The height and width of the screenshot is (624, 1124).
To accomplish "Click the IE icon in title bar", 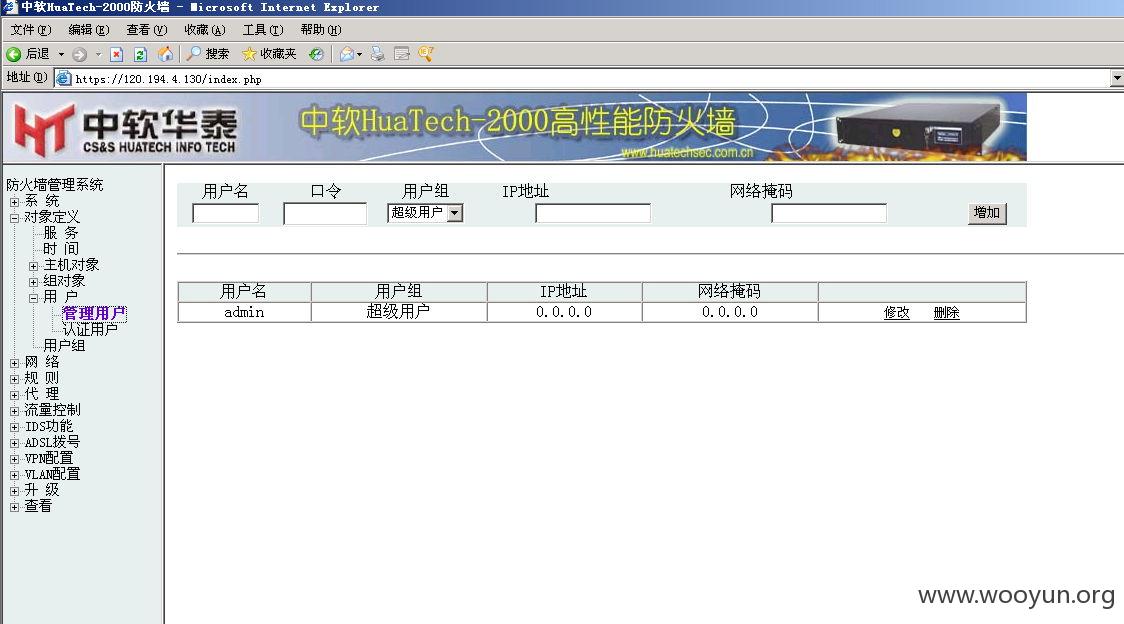I will coord(9,7).
